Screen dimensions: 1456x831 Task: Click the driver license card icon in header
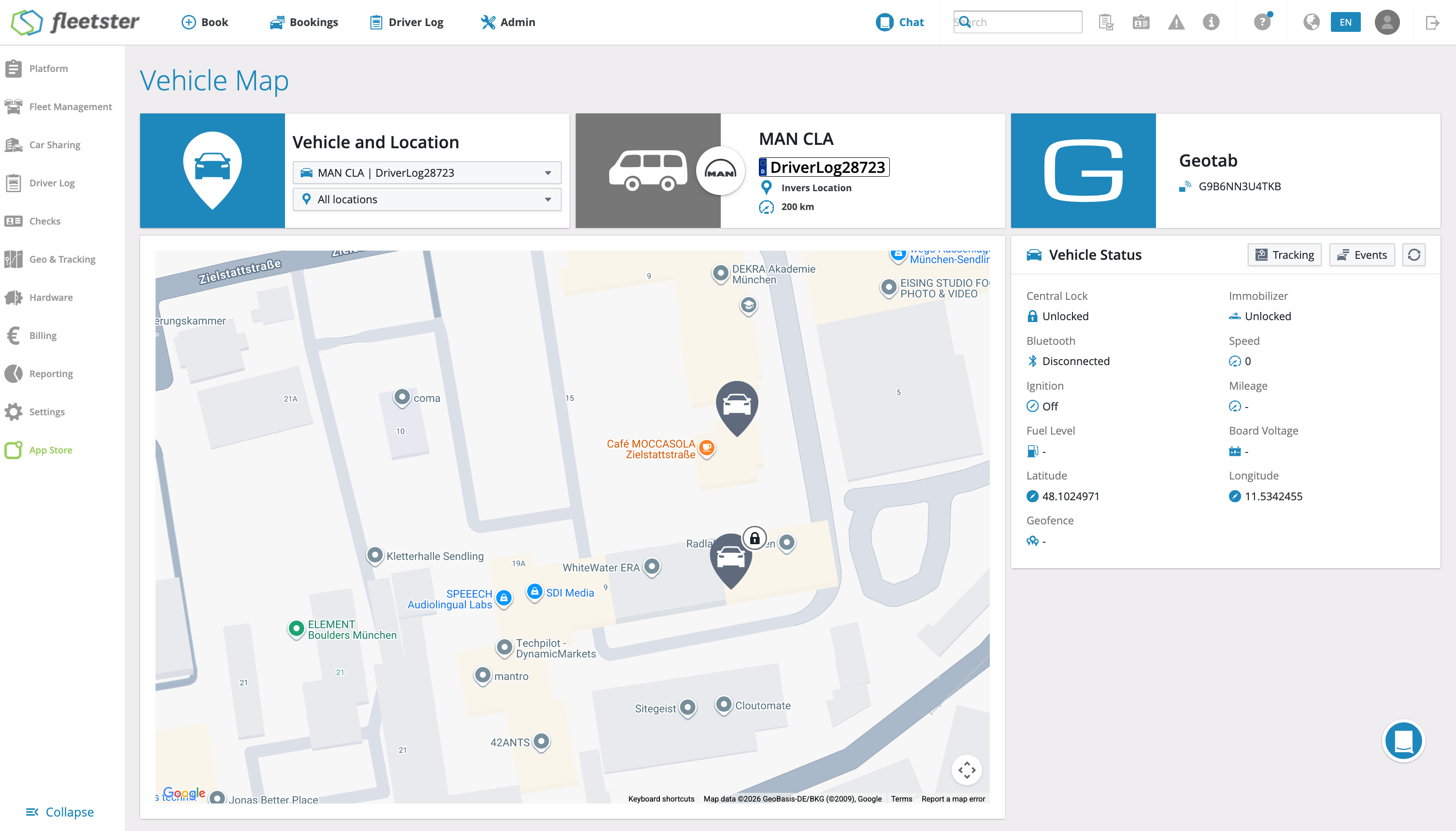pyautogui.click(x=1141, y=22)
